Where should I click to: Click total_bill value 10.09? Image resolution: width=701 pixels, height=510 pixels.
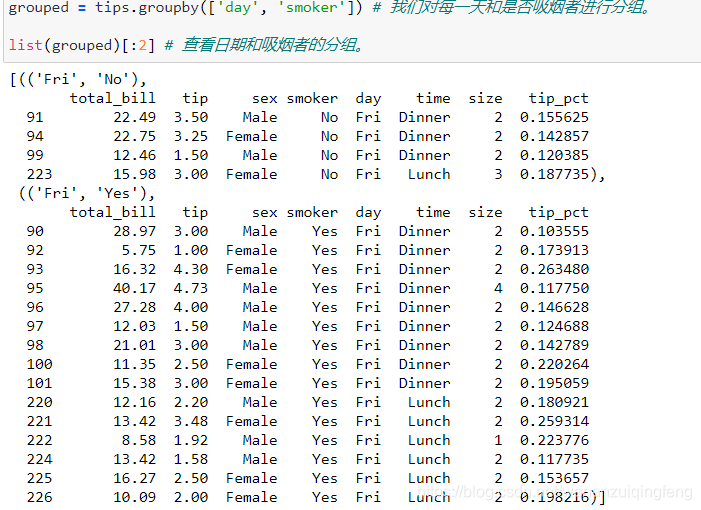[135, 497]
